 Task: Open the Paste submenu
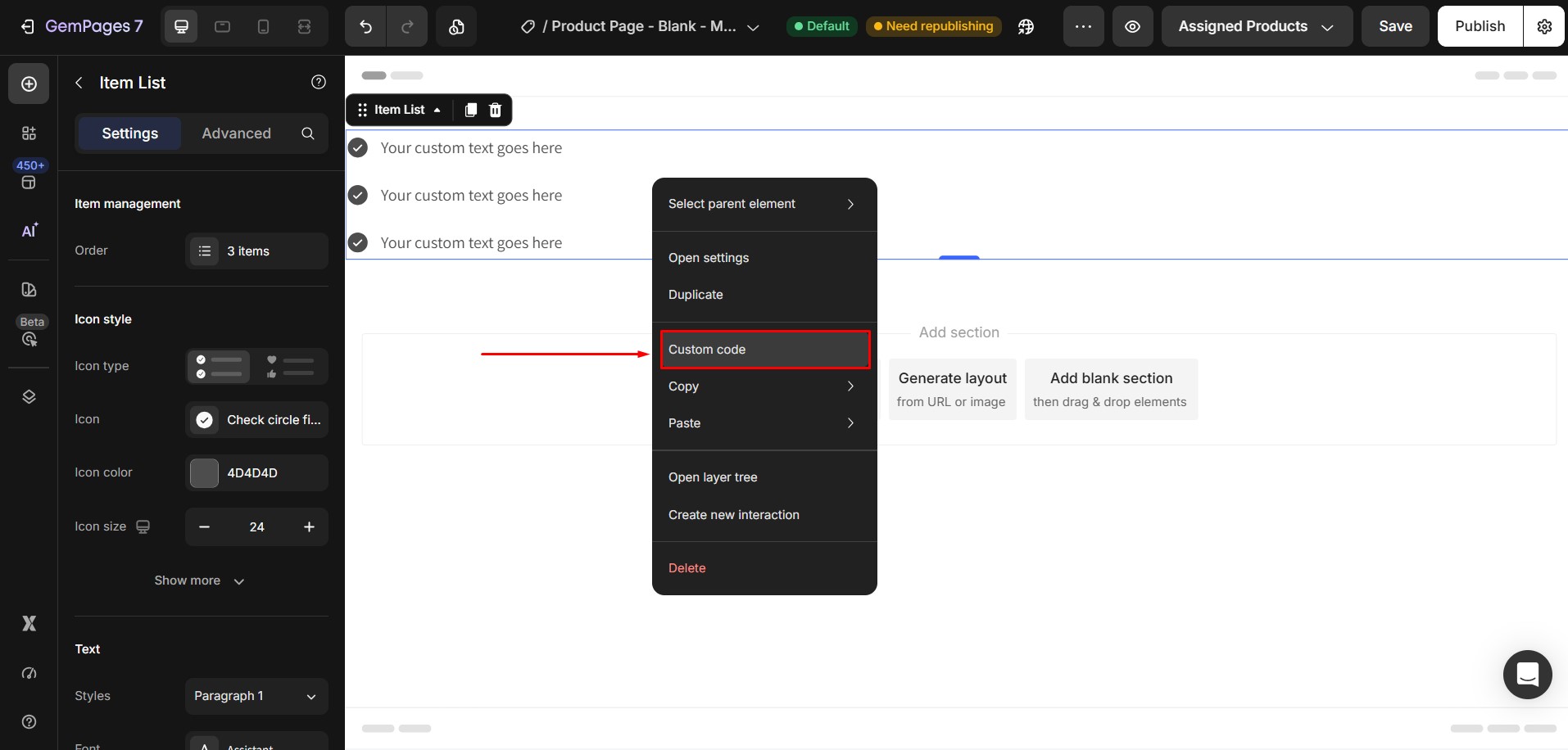click(x=764, y=423)
